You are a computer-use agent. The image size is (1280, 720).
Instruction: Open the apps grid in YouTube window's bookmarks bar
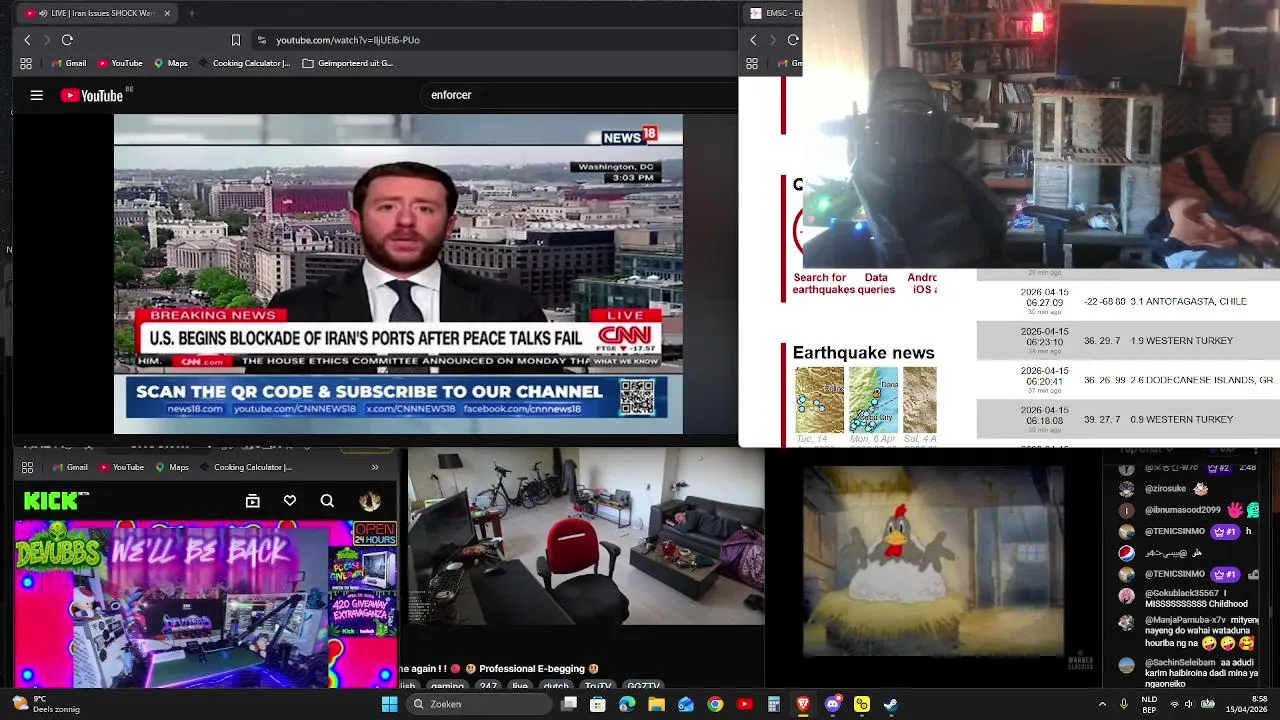point(26,63)
